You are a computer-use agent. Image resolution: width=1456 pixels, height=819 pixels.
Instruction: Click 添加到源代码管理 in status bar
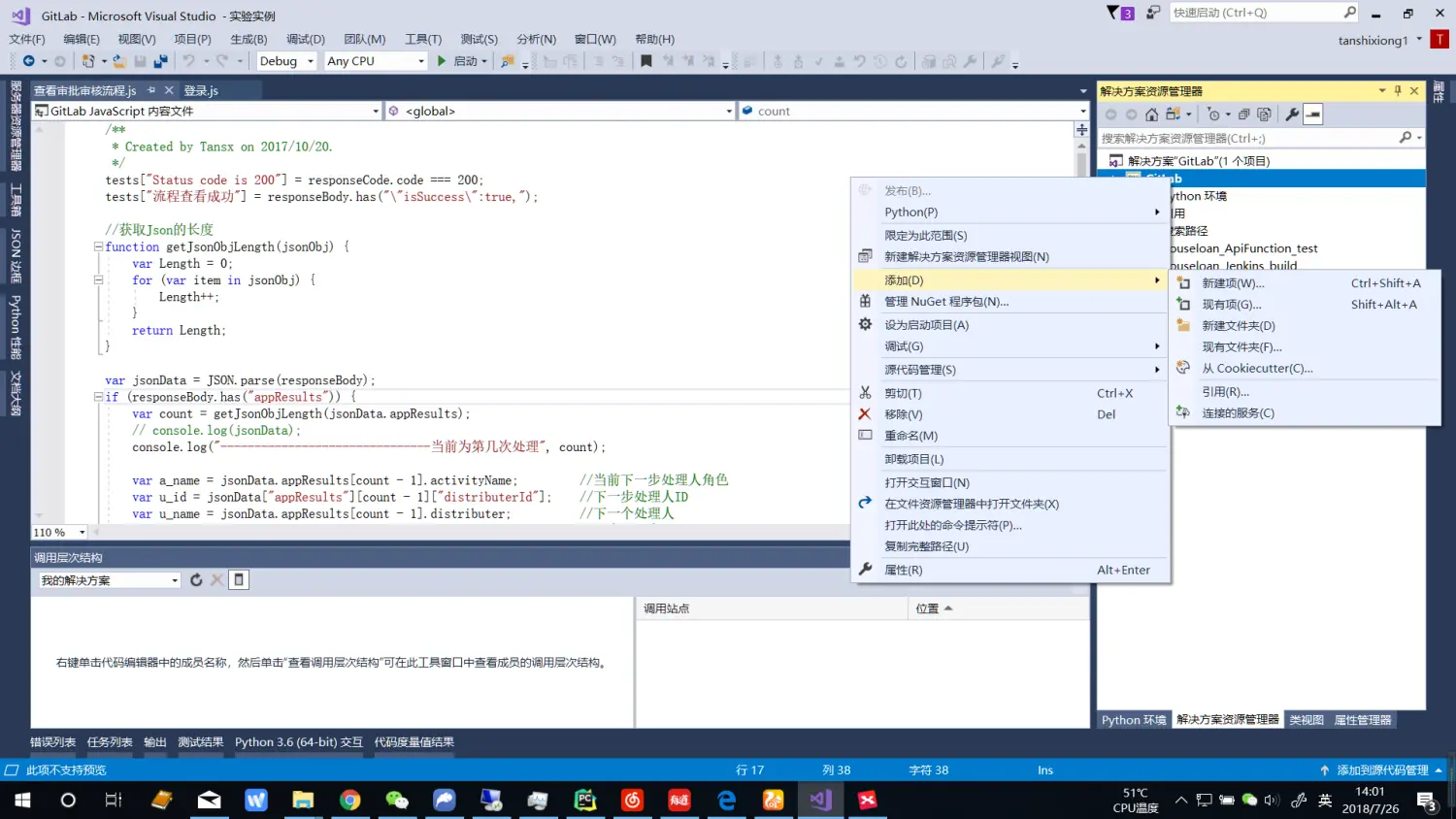click(x=1382, y=770)
